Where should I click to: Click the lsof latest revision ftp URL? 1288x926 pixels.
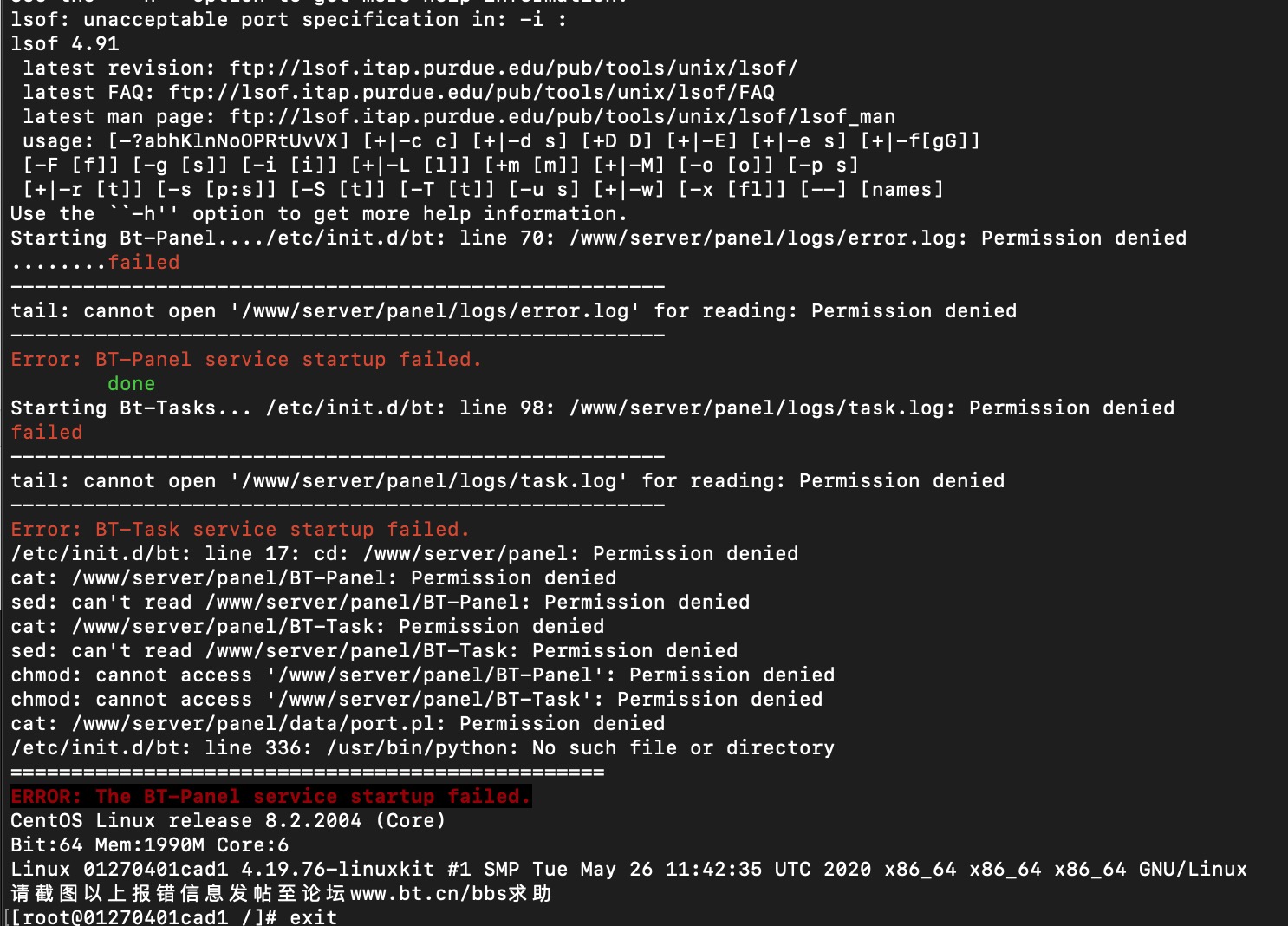pos(513,68)
